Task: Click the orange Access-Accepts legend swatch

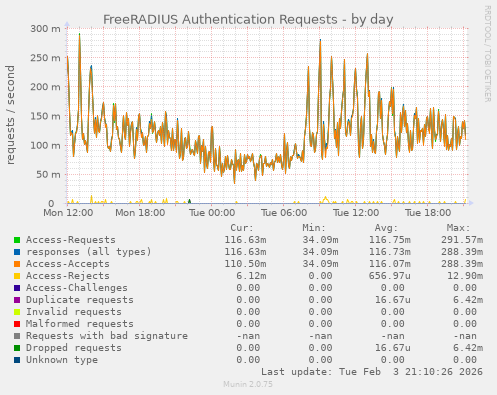Action: [17, 264]
